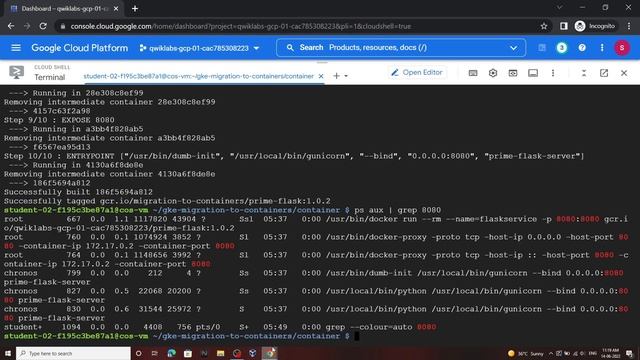Open Cloud Shell terminal settings gear

coord(493,73)
